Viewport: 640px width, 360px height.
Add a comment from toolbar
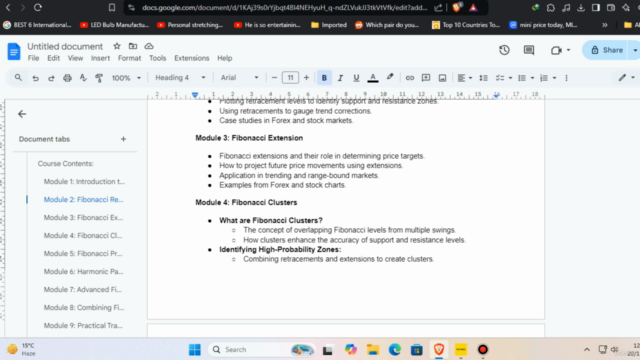click(426, 78)
